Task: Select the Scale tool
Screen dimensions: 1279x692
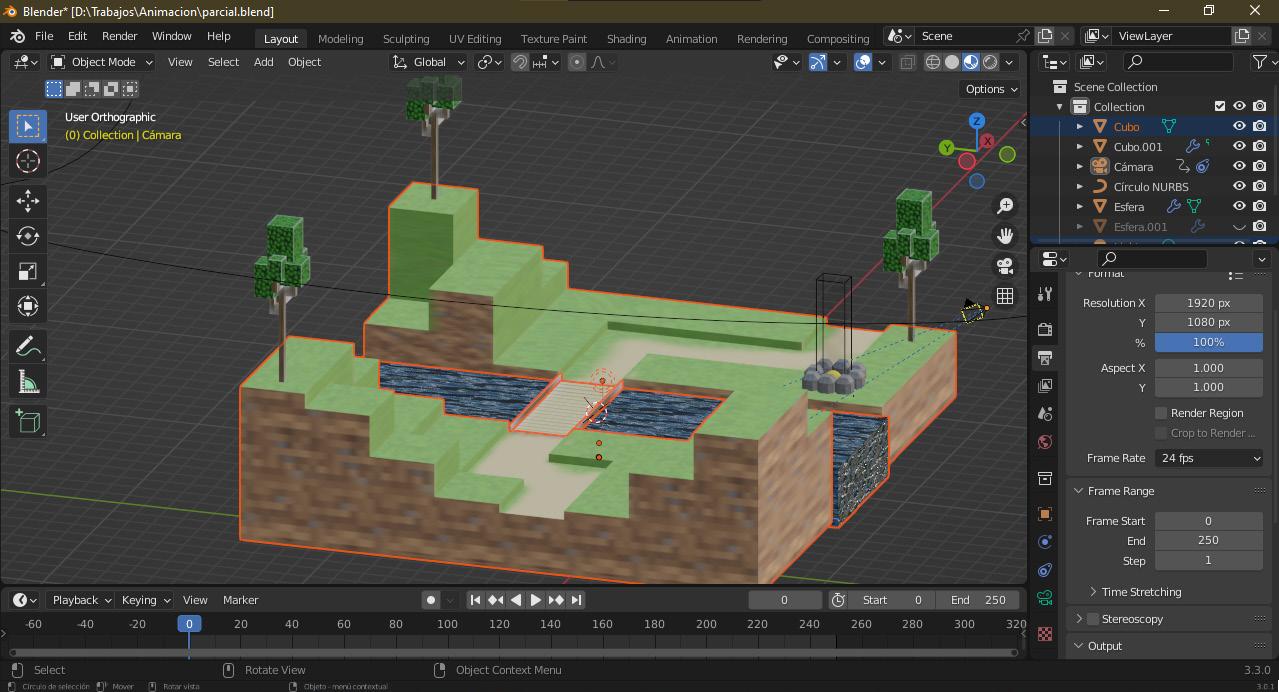Action: [28, 272]
